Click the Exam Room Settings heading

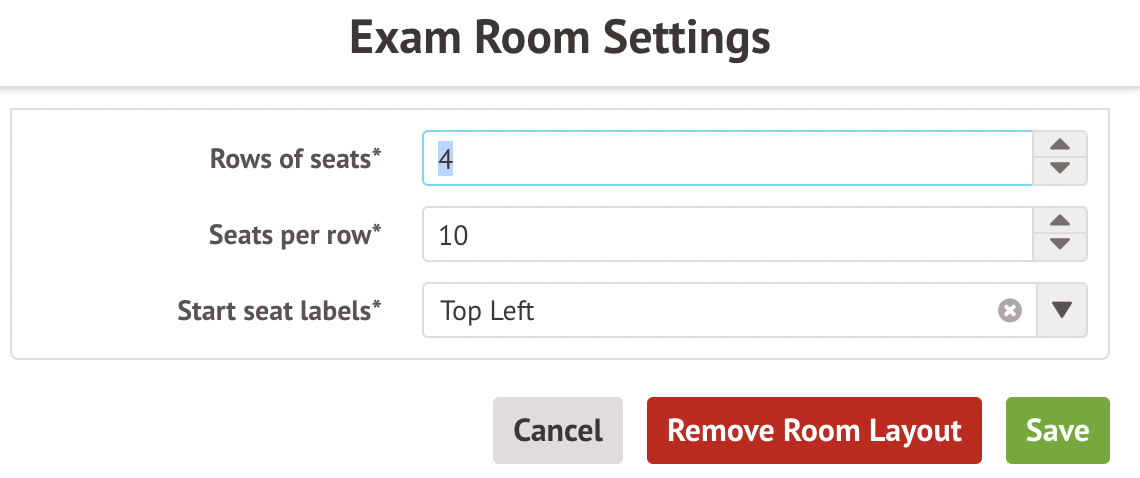tap(561, 39)
